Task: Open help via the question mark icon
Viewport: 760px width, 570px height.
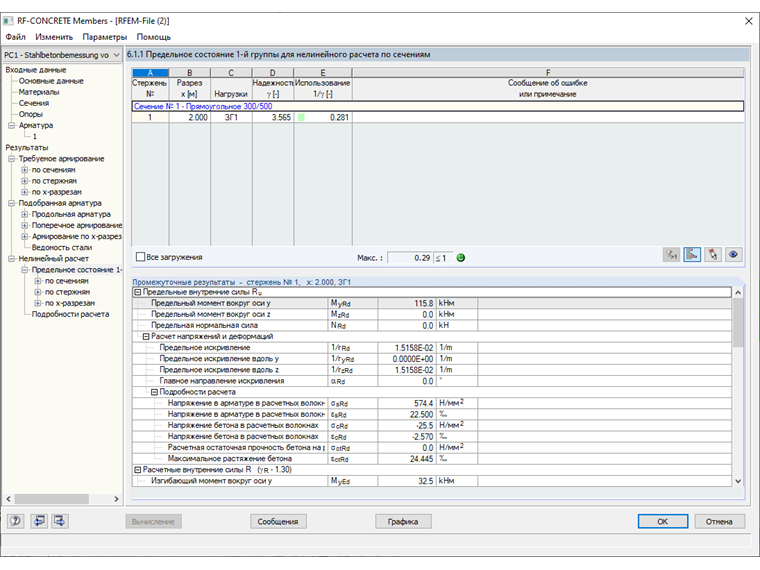Action: (16, 521)
